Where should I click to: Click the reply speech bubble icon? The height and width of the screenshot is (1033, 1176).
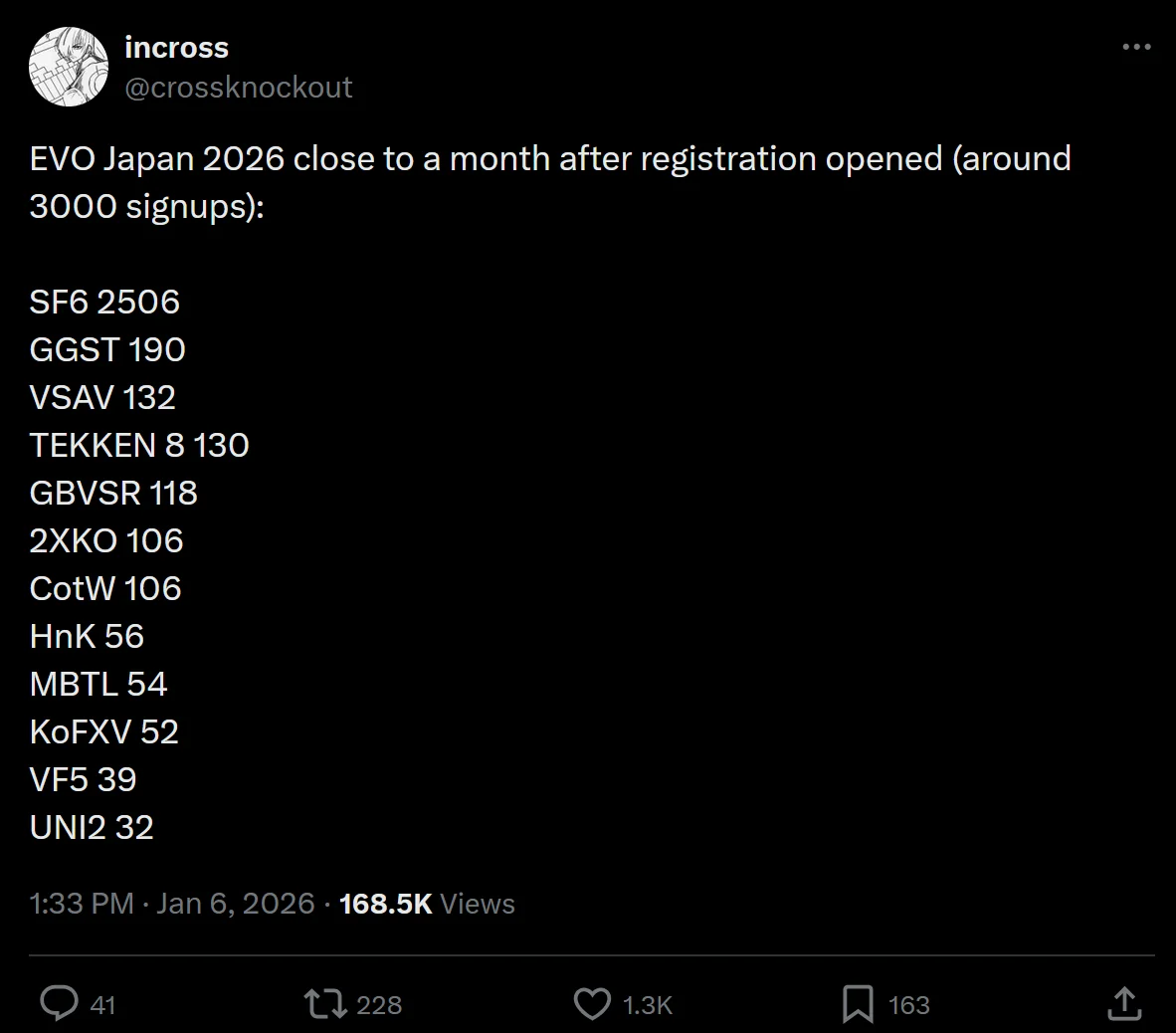(x=59, y=1003)
